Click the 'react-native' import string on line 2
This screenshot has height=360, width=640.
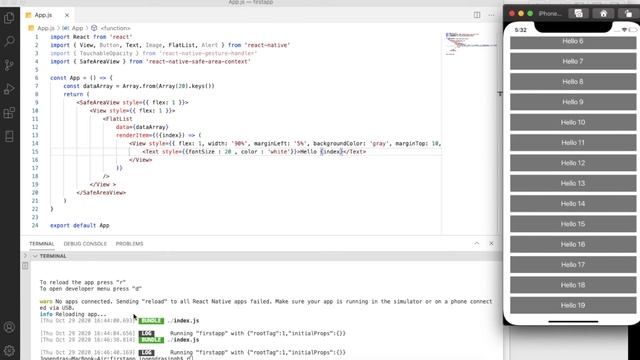click(267, 45)
